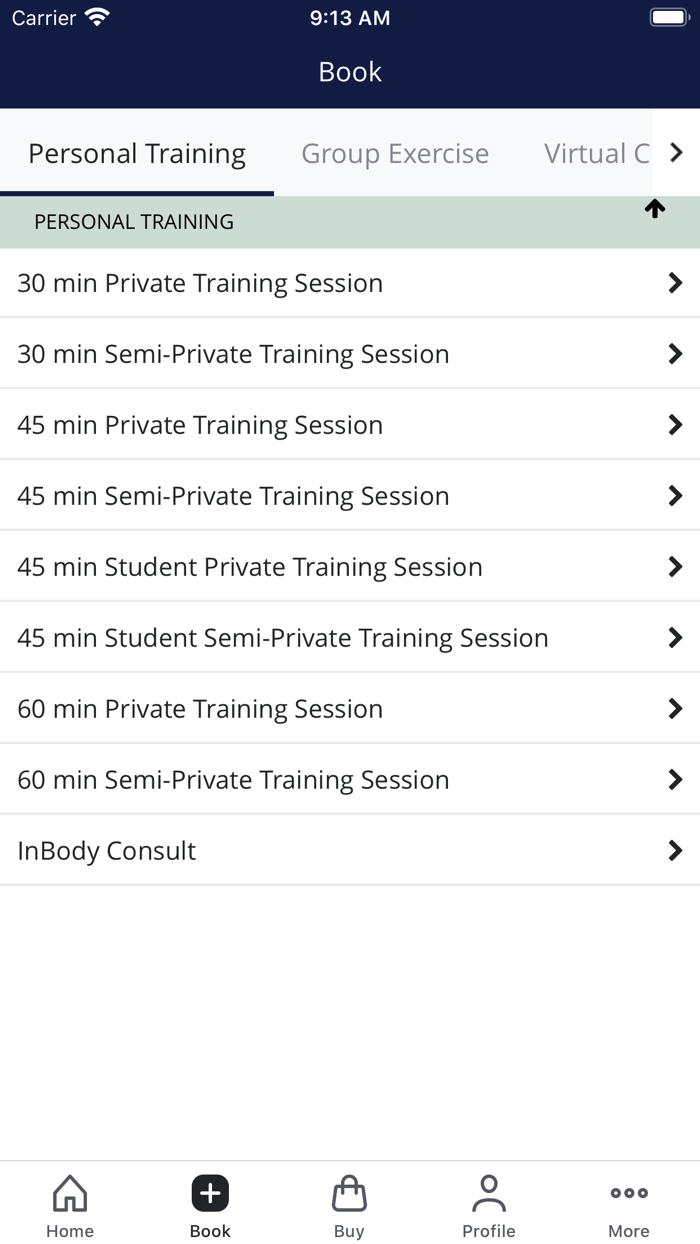Open 30 min Private Training Session
Viewport: 700px width, 1244px height.
(200, 283)
